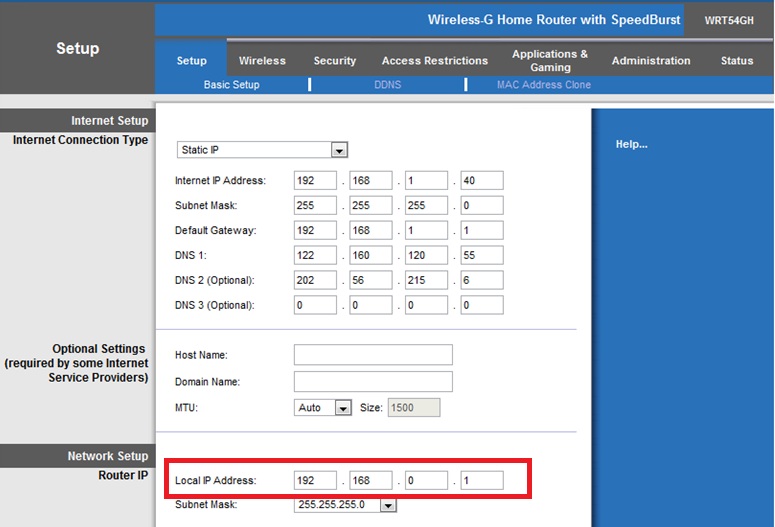The image size is (775, 527).
Task: Open the Access Restrictions tab
Action: (434, 60)
